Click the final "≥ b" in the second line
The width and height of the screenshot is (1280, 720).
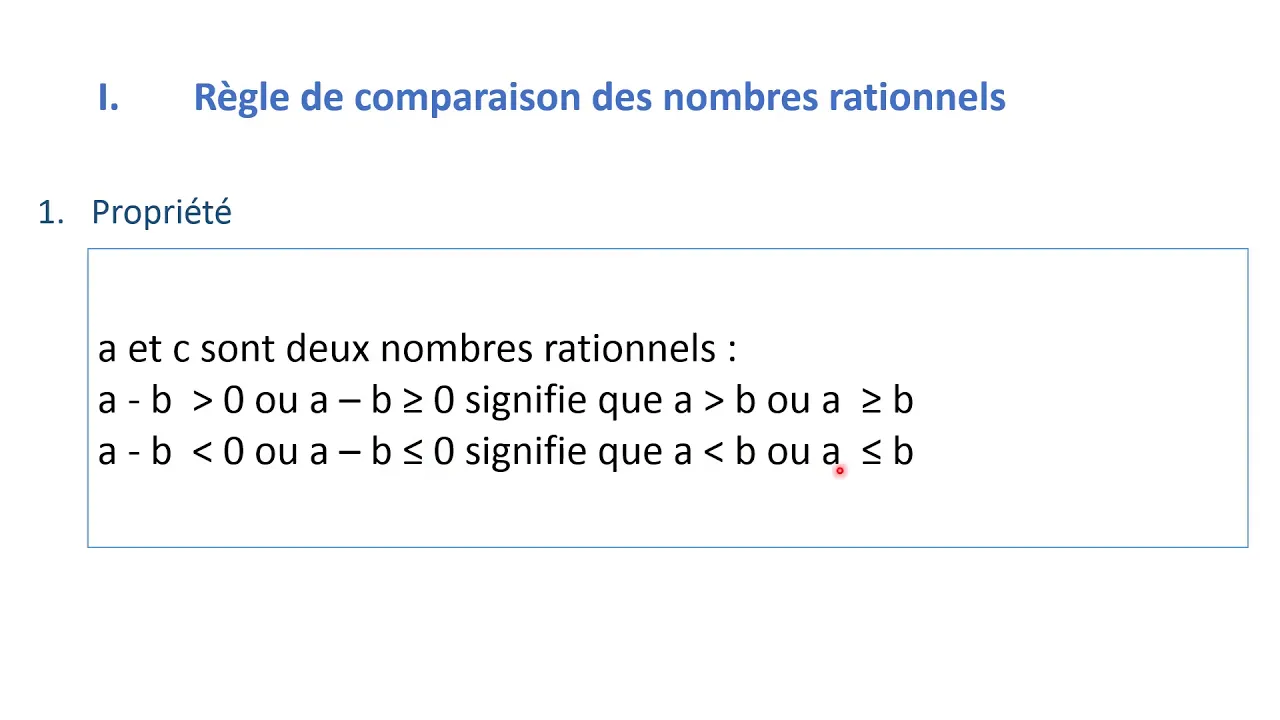pos(887,400)
